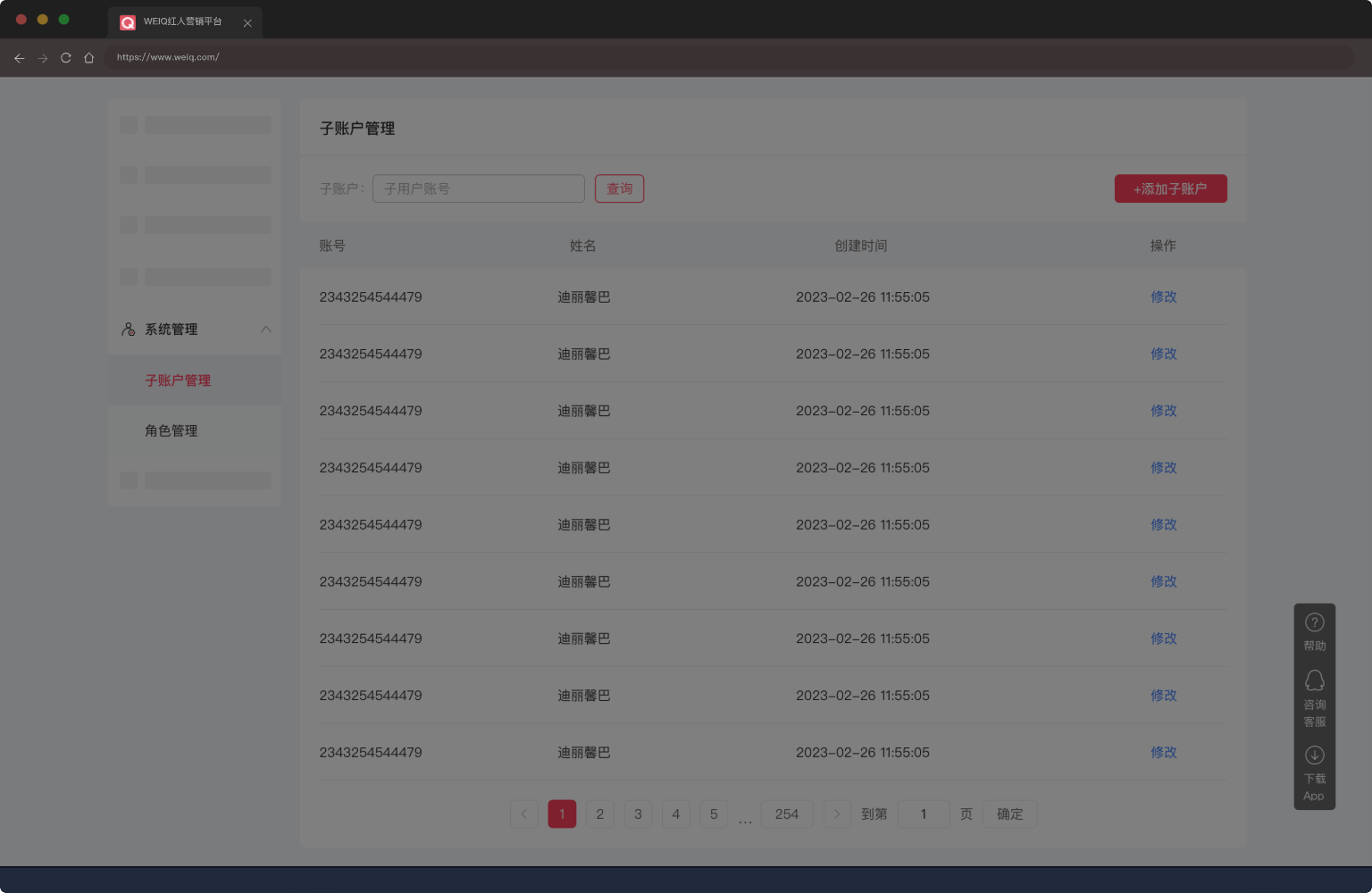
Task: Click the 下载App download icon
Action: tap(1314, 755)
